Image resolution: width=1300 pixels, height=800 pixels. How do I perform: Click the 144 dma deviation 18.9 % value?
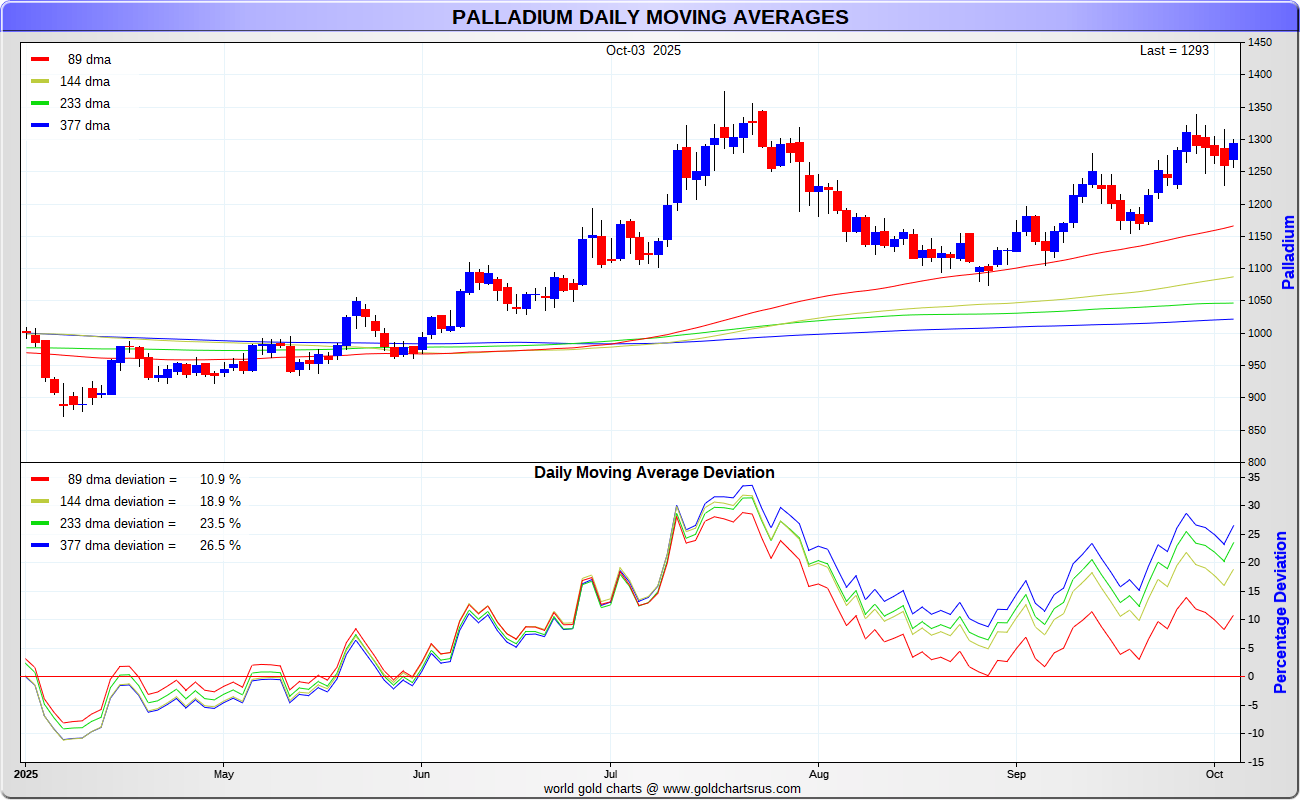pyautogui.click(x=220, y=501)
